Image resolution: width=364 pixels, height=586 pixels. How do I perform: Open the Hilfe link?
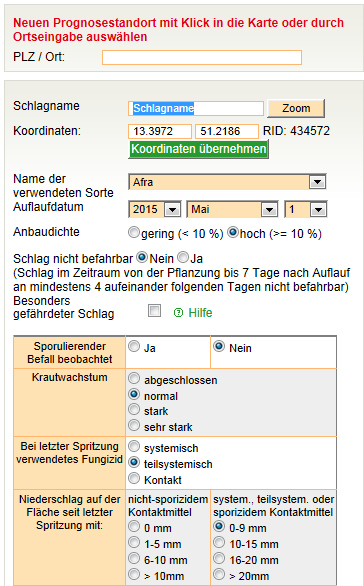(200, 313)
